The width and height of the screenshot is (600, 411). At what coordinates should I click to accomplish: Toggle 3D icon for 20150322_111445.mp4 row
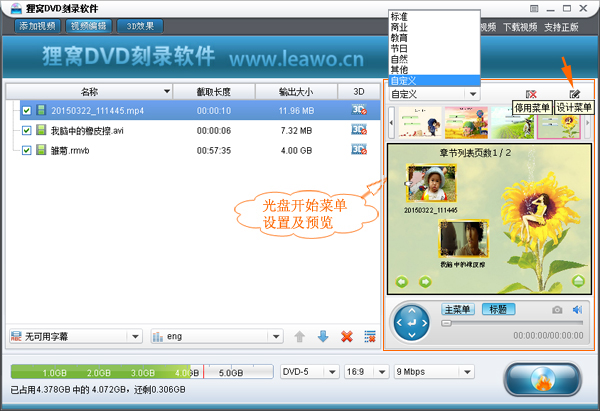click(x=359, y=110)
